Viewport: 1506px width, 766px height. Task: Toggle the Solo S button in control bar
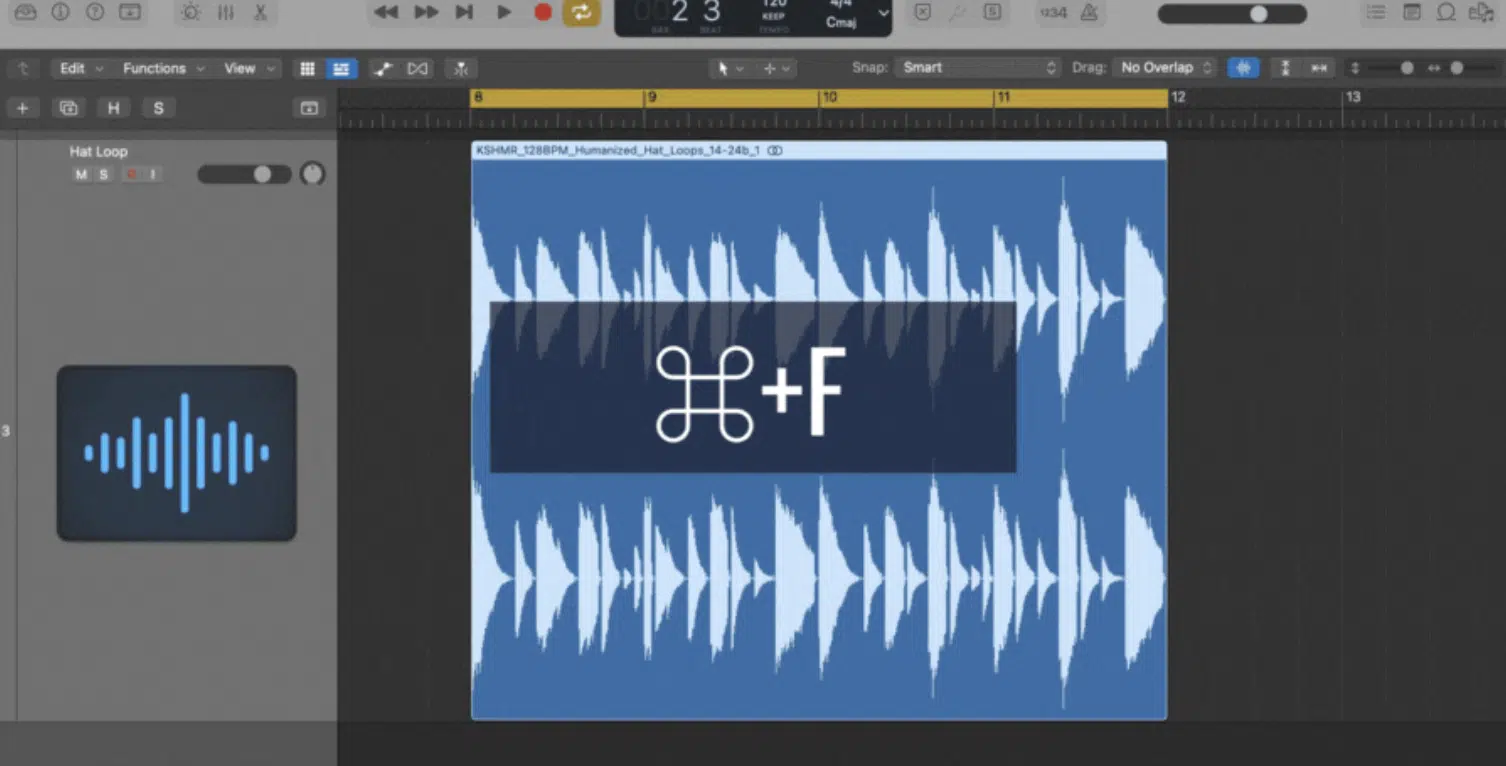click(x=992, y=12)
